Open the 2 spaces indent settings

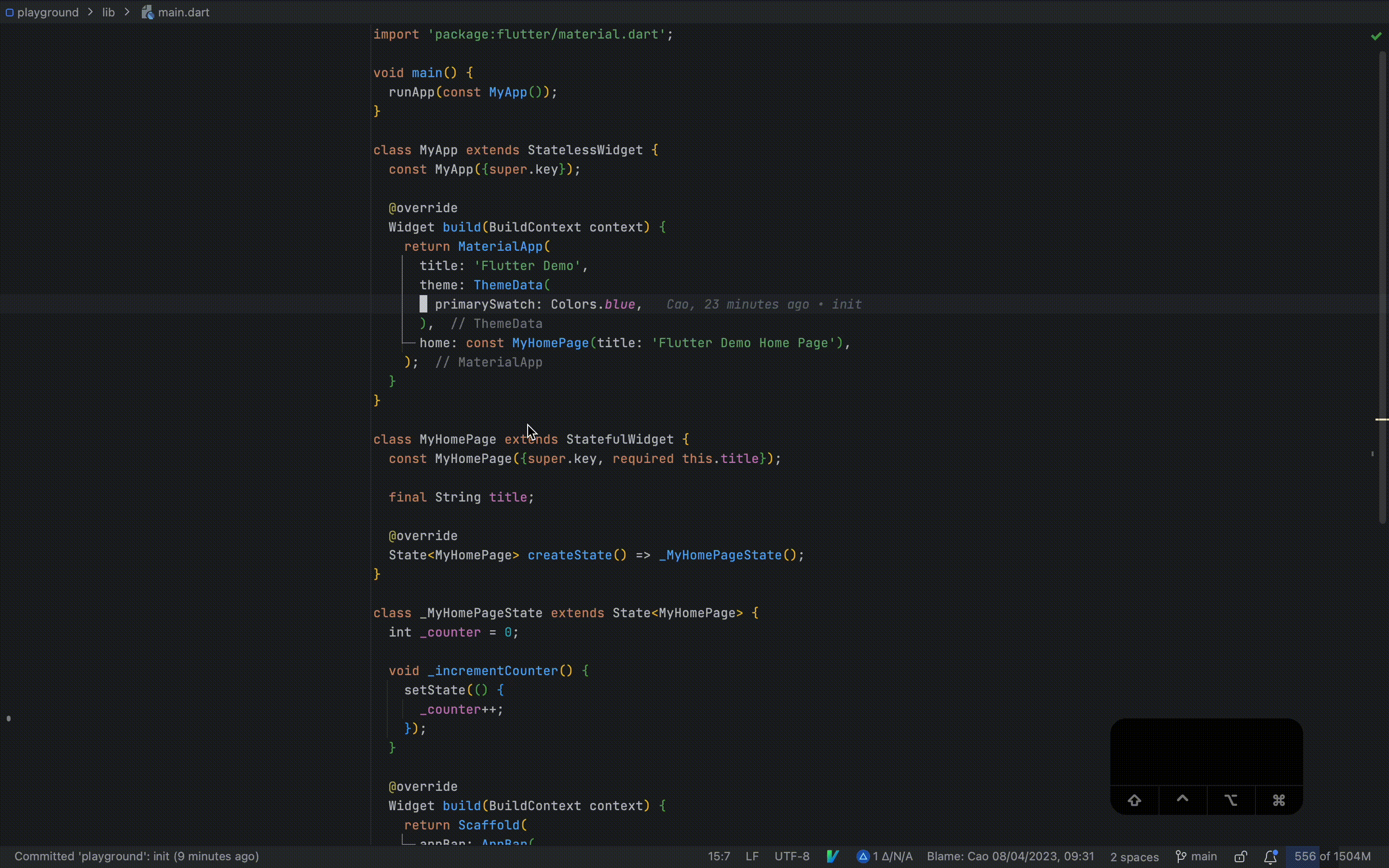click(1133, 856)
